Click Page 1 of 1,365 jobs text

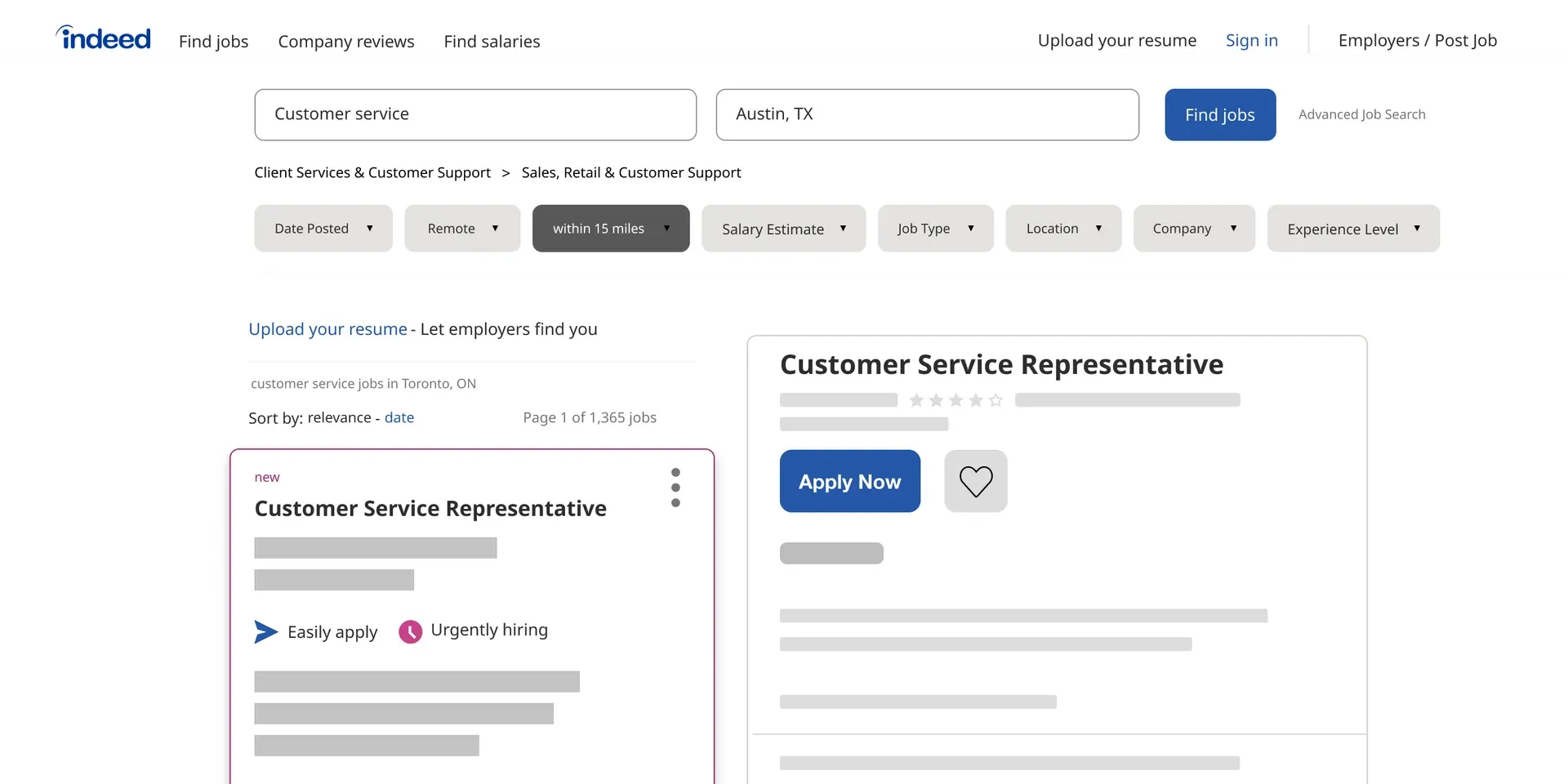pos(590,417)
